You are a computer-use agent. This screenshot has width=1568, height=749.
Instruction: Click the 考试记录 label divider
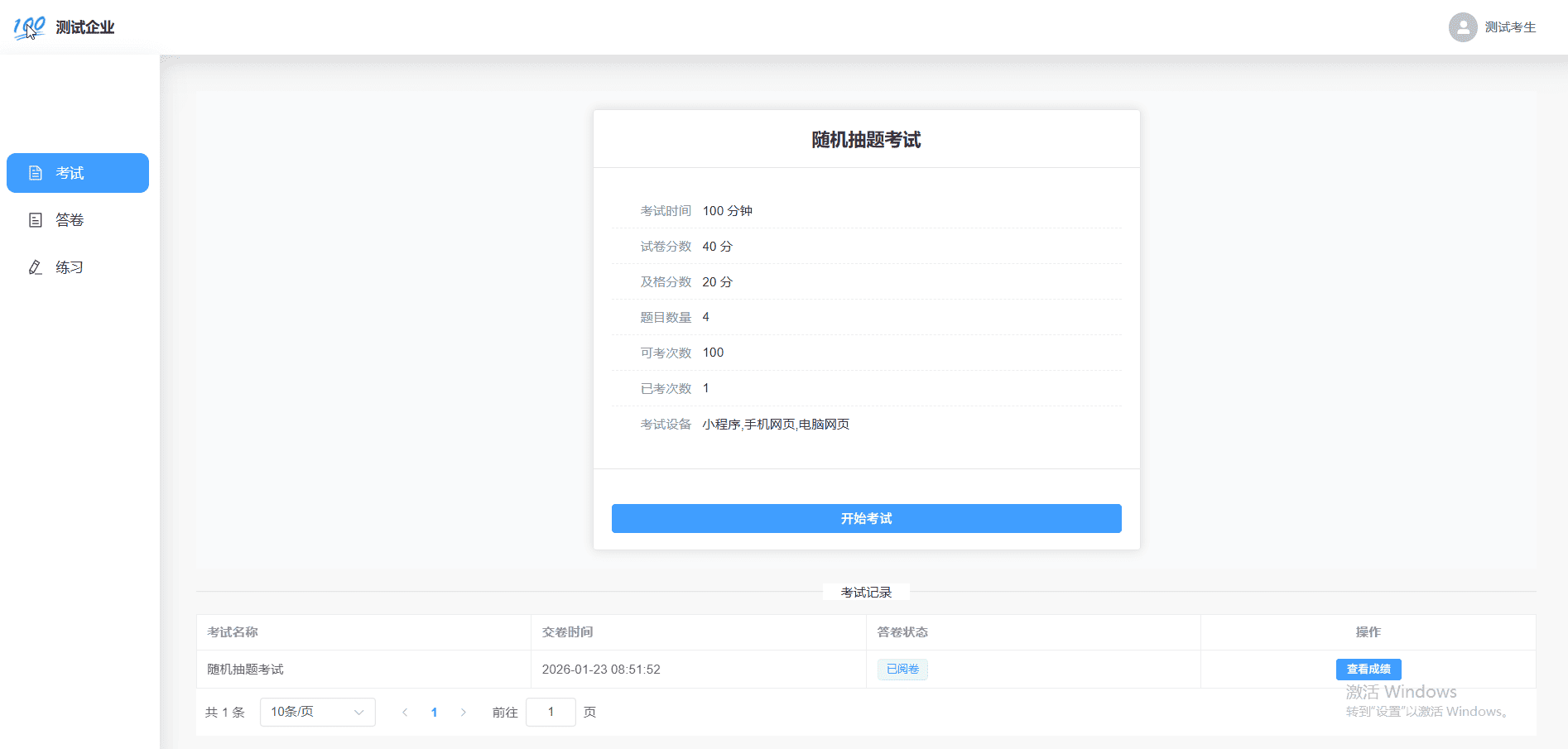(x=866, y=592)
